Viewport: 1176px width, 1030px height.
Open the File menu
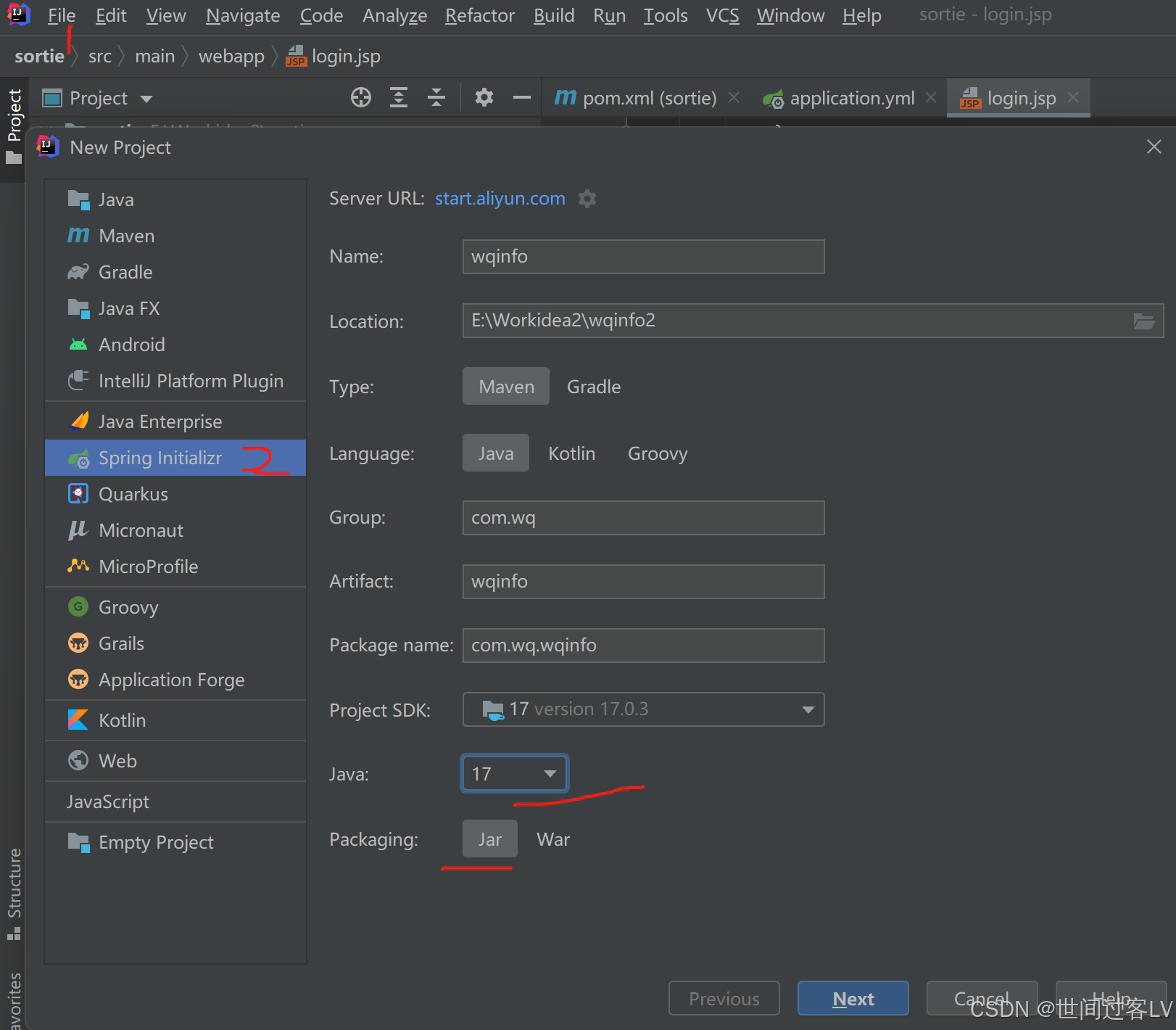[62, 15]
